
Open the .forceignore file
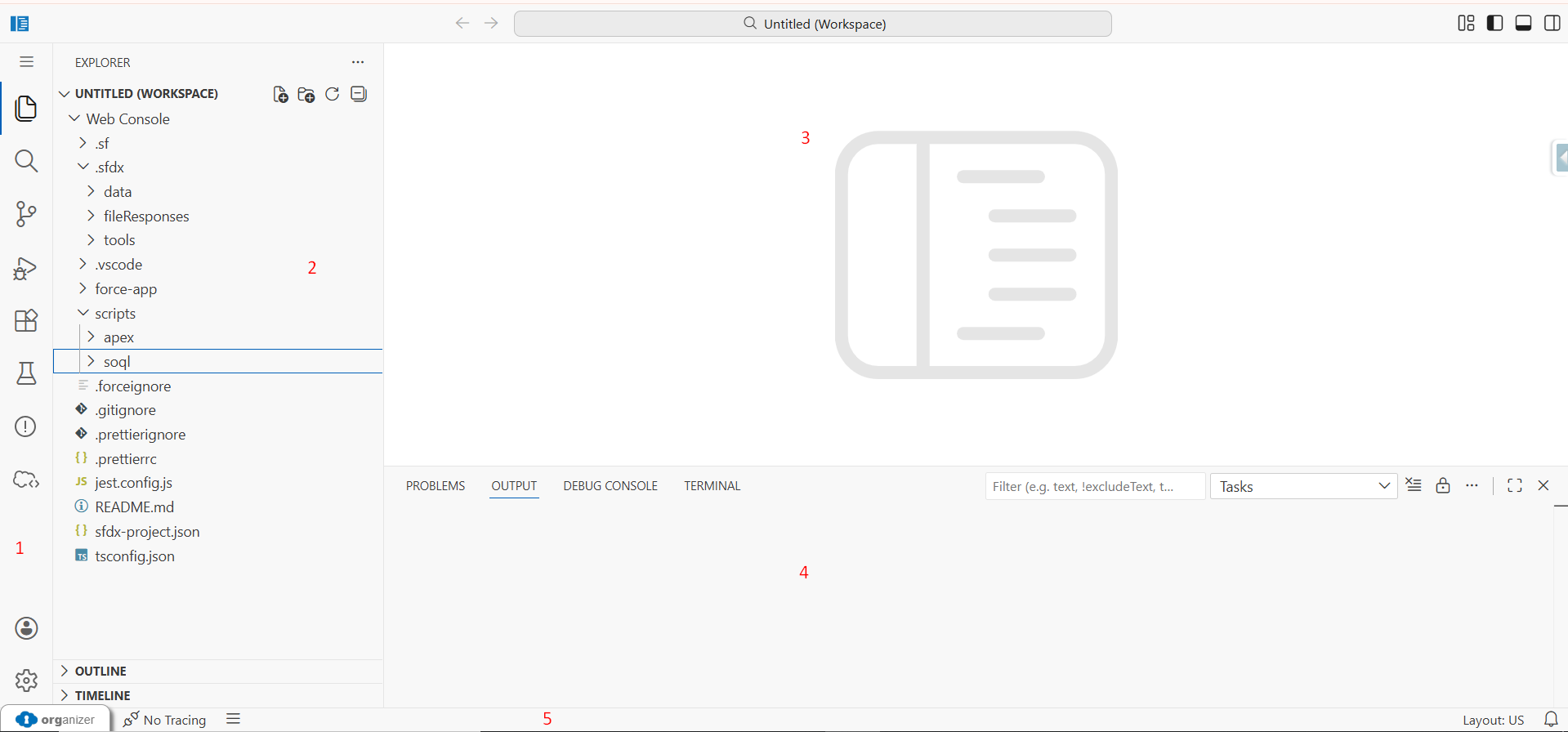pos(218,386)
